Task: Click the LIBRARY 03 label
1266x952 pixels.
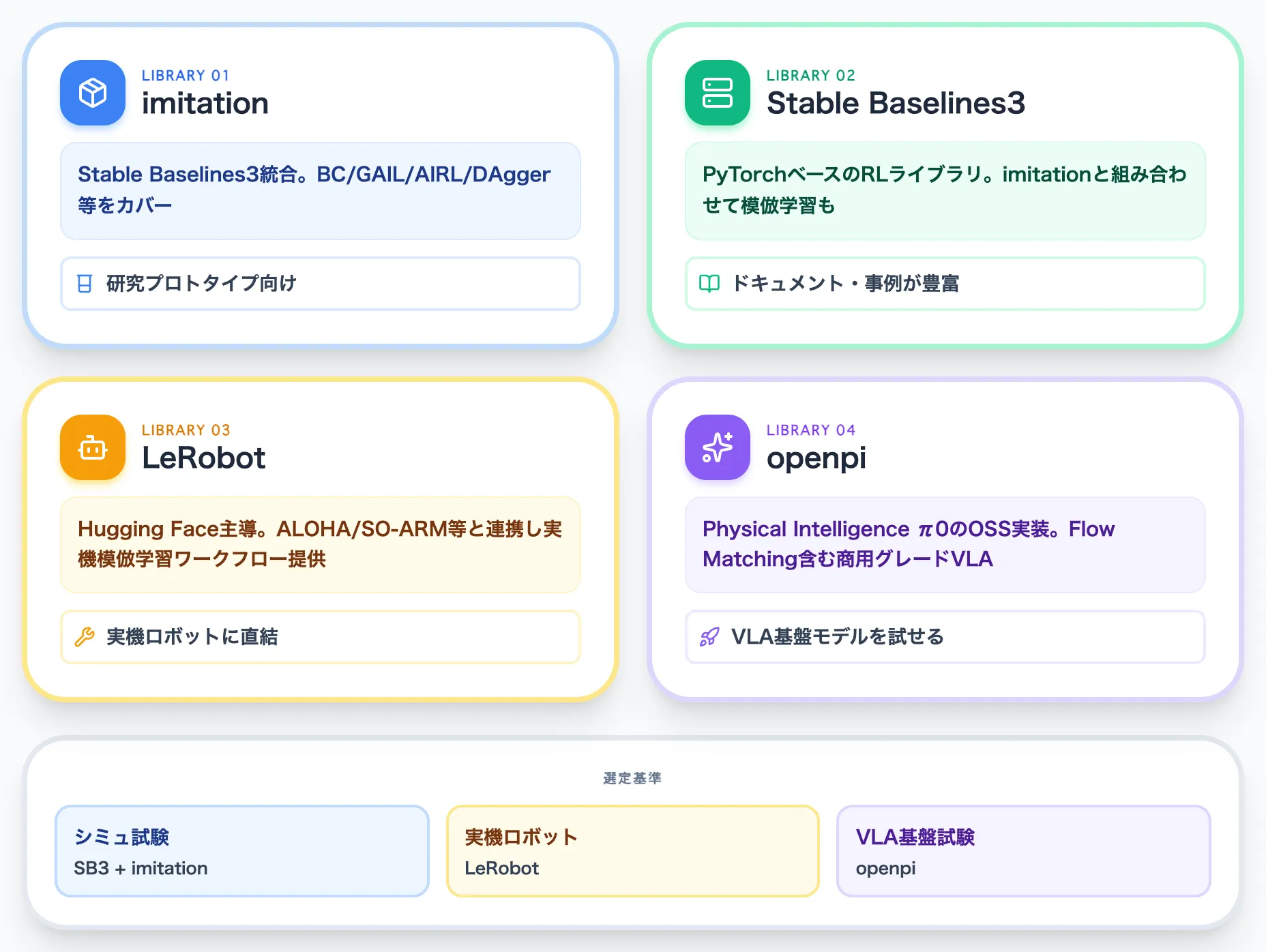Action: [186, 430]
